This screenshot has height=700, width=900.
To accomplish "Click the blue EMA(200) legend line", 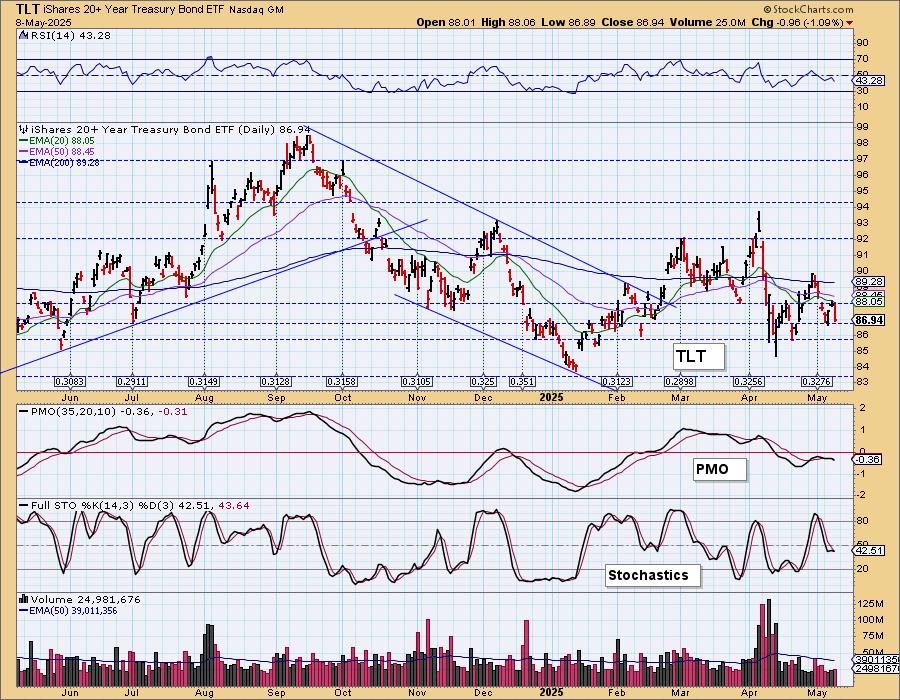I will [24, 162].
